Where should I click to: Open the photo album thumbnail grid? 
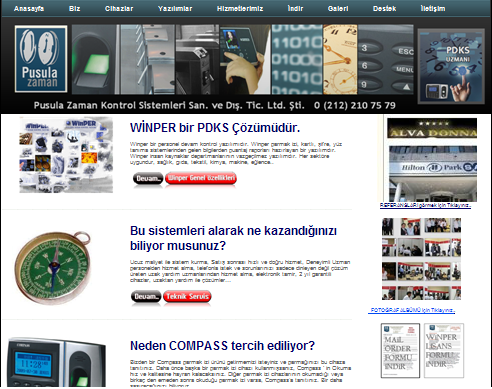coord(421,259)
